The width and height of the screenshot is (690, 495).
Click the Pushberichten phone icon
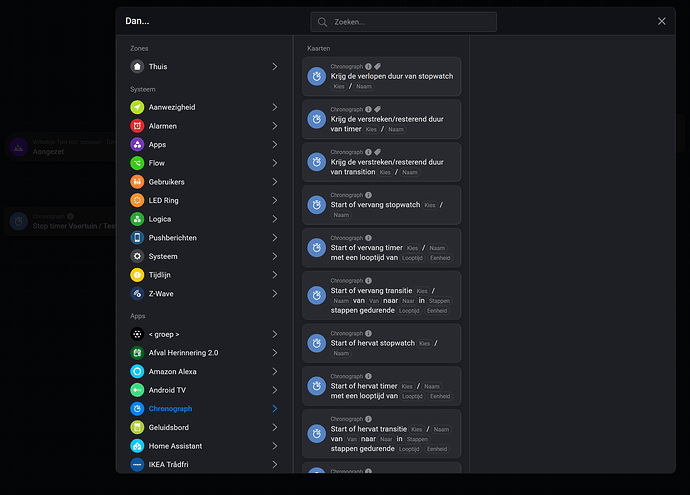pyautogui.click(x=137, y=238)
